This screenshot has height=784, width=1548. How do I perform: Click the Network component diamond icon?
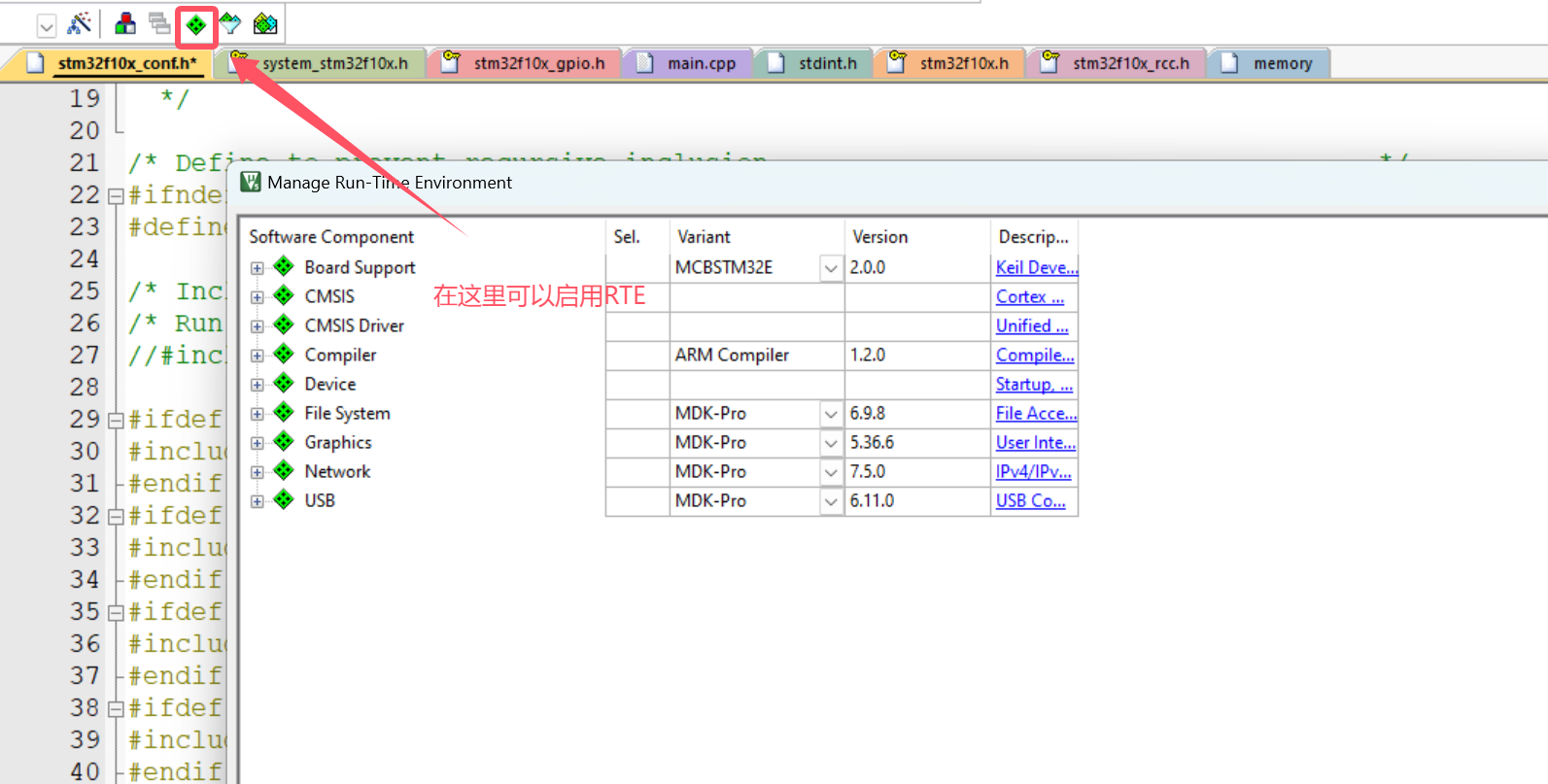pyautogui.click(x=284, y=470)
